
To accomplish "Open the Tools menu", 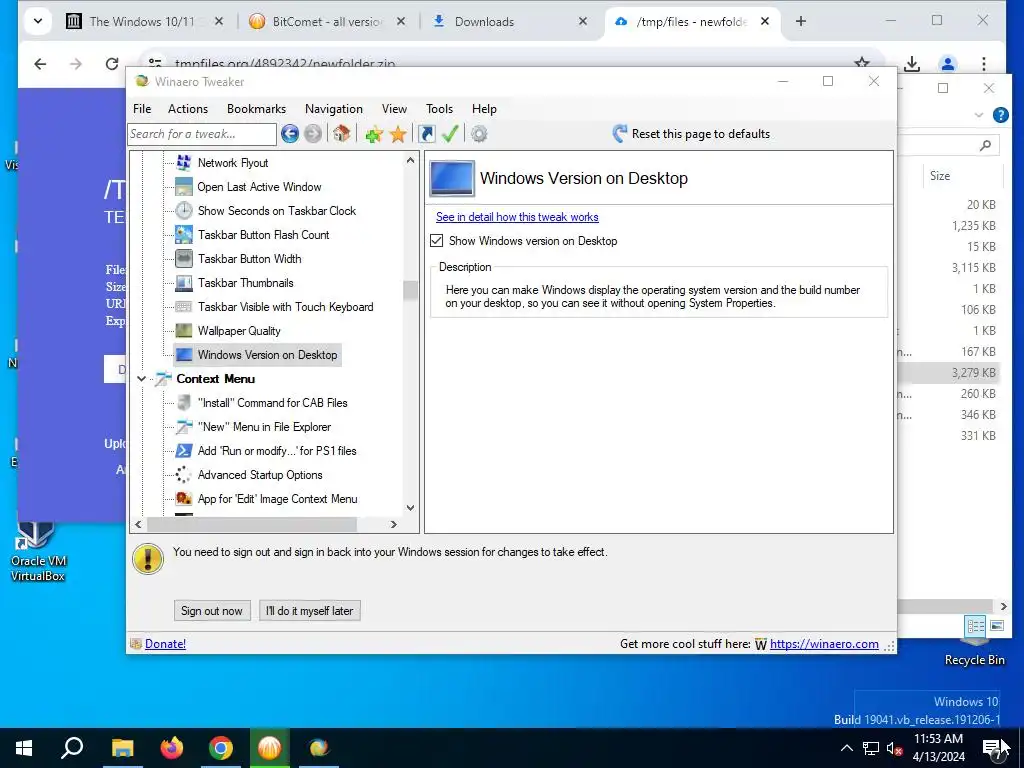I will tap(439, 109).
